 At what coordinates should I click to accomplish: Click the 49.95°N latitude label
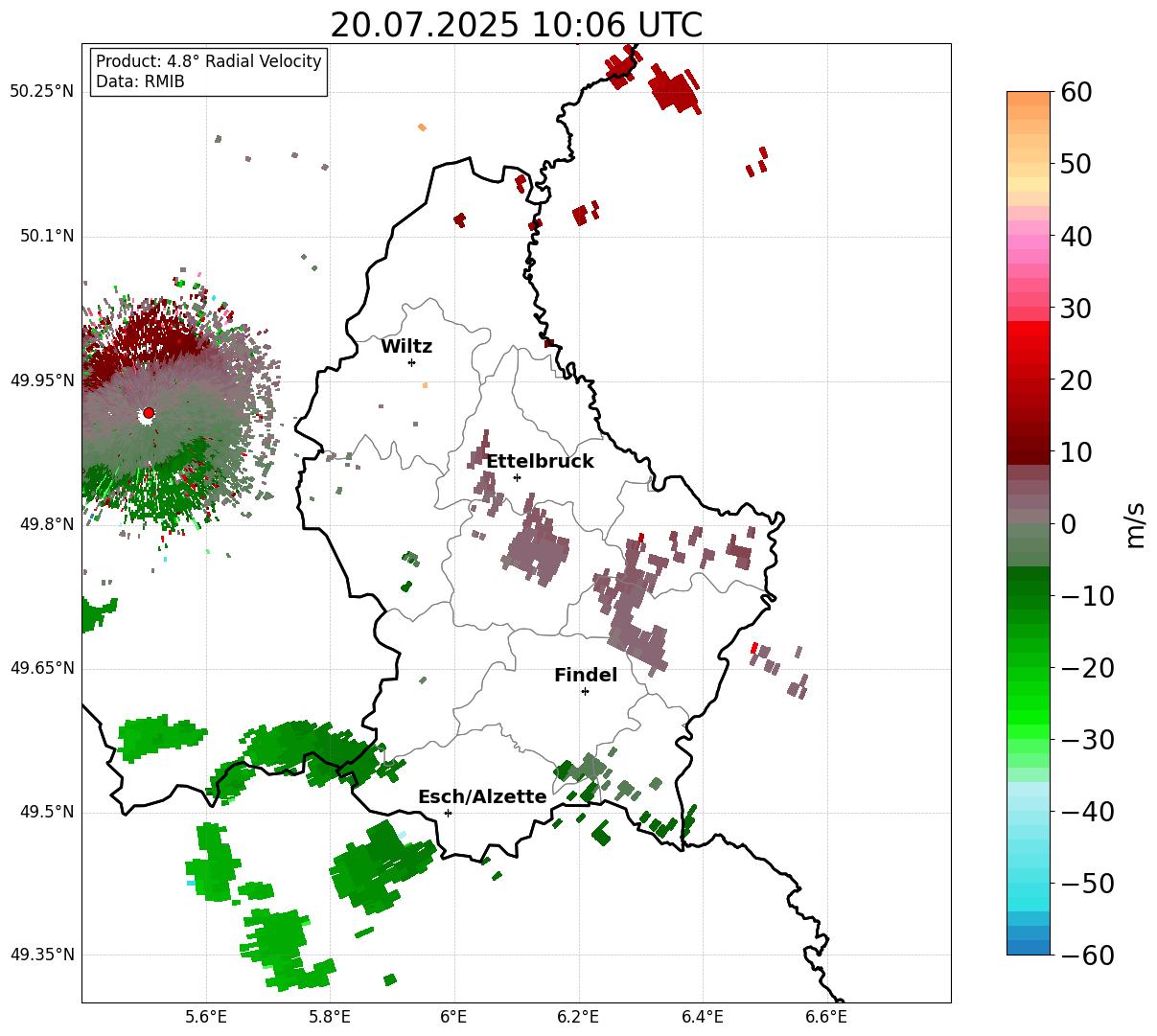(41, 380)
